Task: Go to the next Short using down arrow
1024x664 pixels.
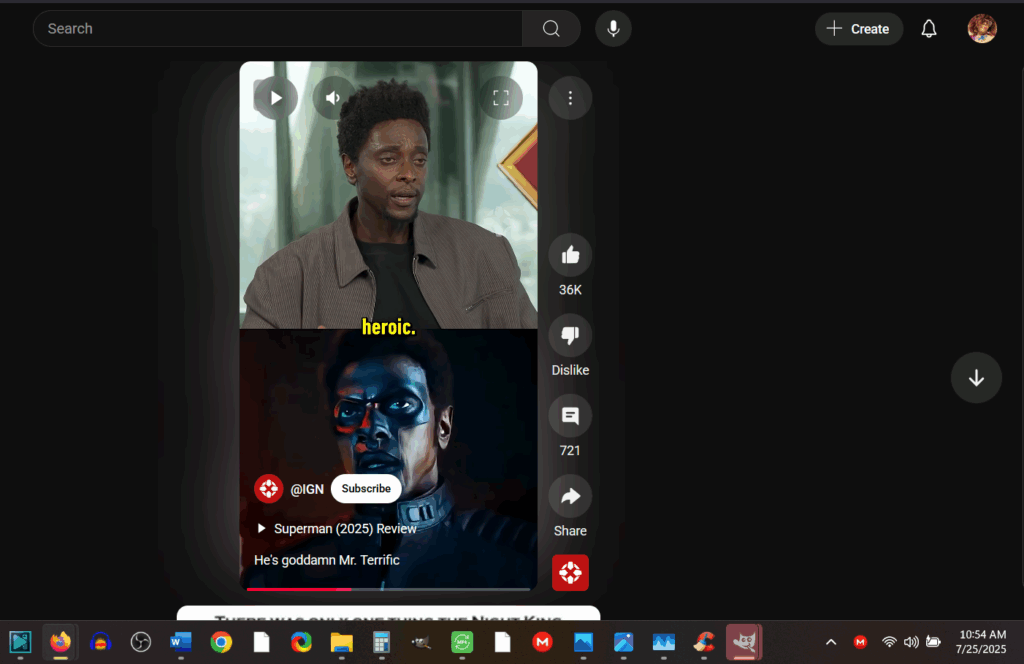Action: tap(976, 378)
